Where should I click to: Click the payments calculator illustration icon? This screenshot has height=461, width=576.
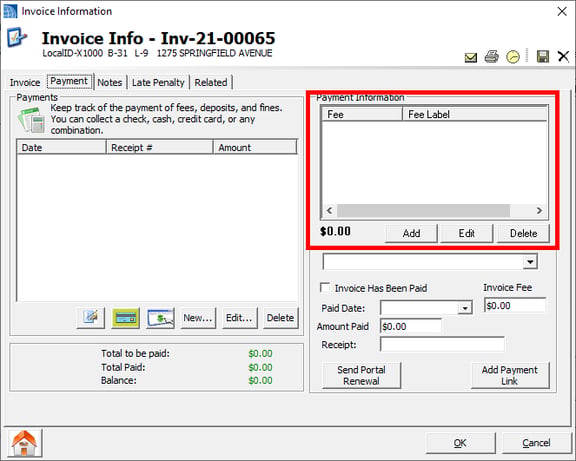[31, 120]
